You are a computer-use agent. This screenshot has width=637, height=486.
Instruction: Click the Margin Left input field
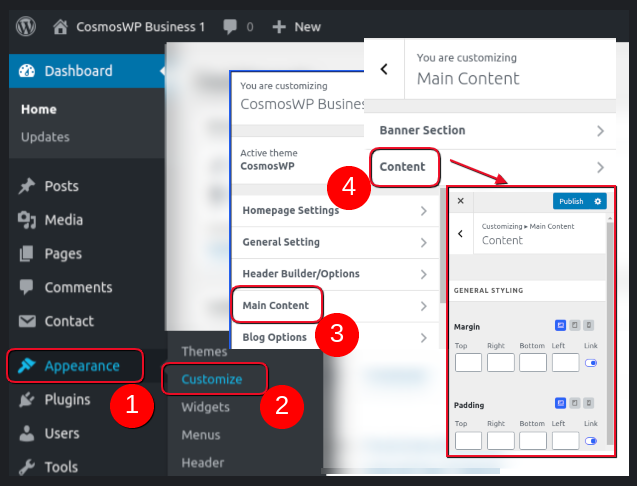565,362
